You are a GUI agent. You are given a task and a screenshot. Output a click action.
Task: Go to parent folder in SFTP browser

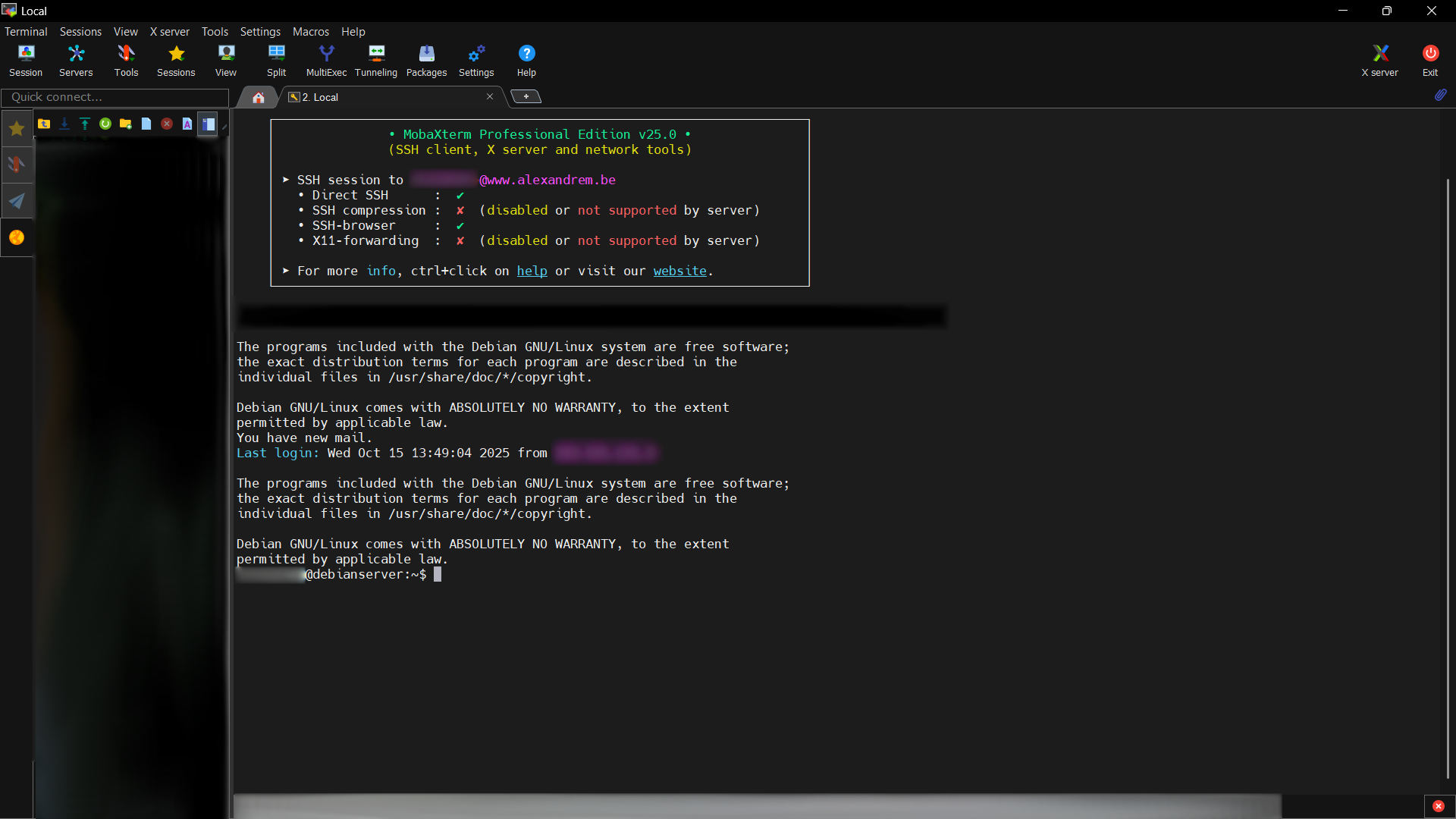point(44,124)
